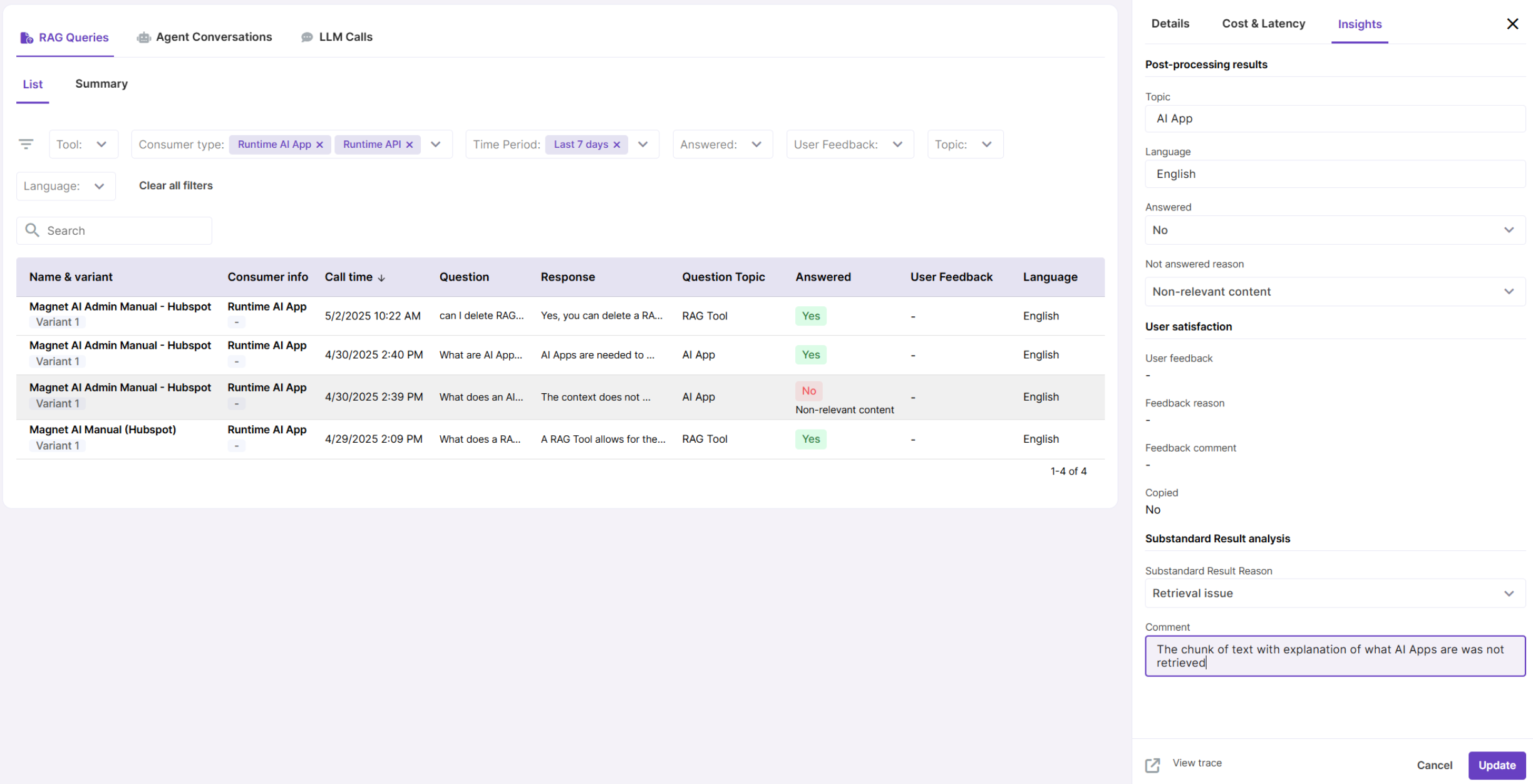Remove the Runtime API filter chip

(x=410, y=145)
